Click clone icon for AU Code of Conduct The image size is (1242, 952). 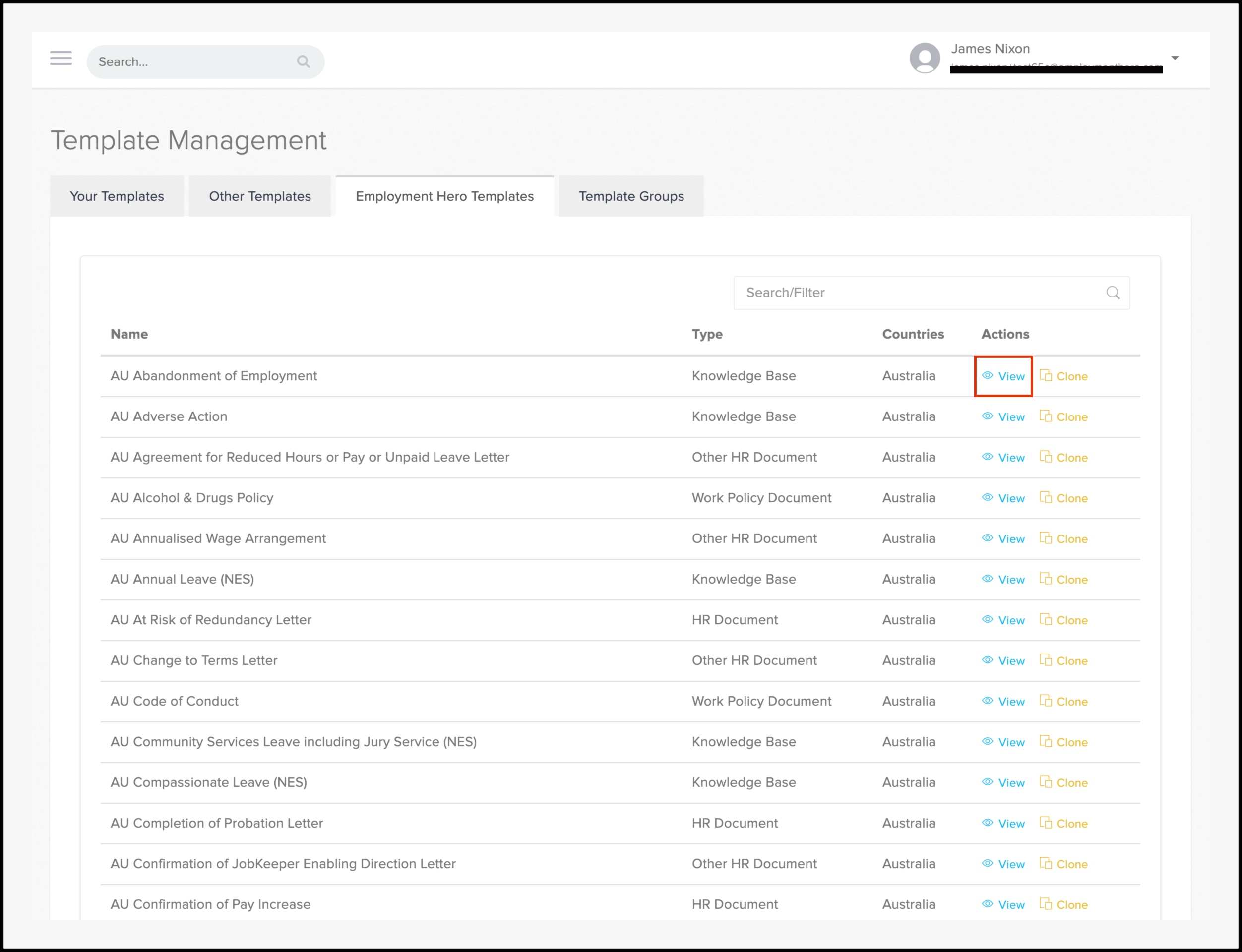point(1045,701)
